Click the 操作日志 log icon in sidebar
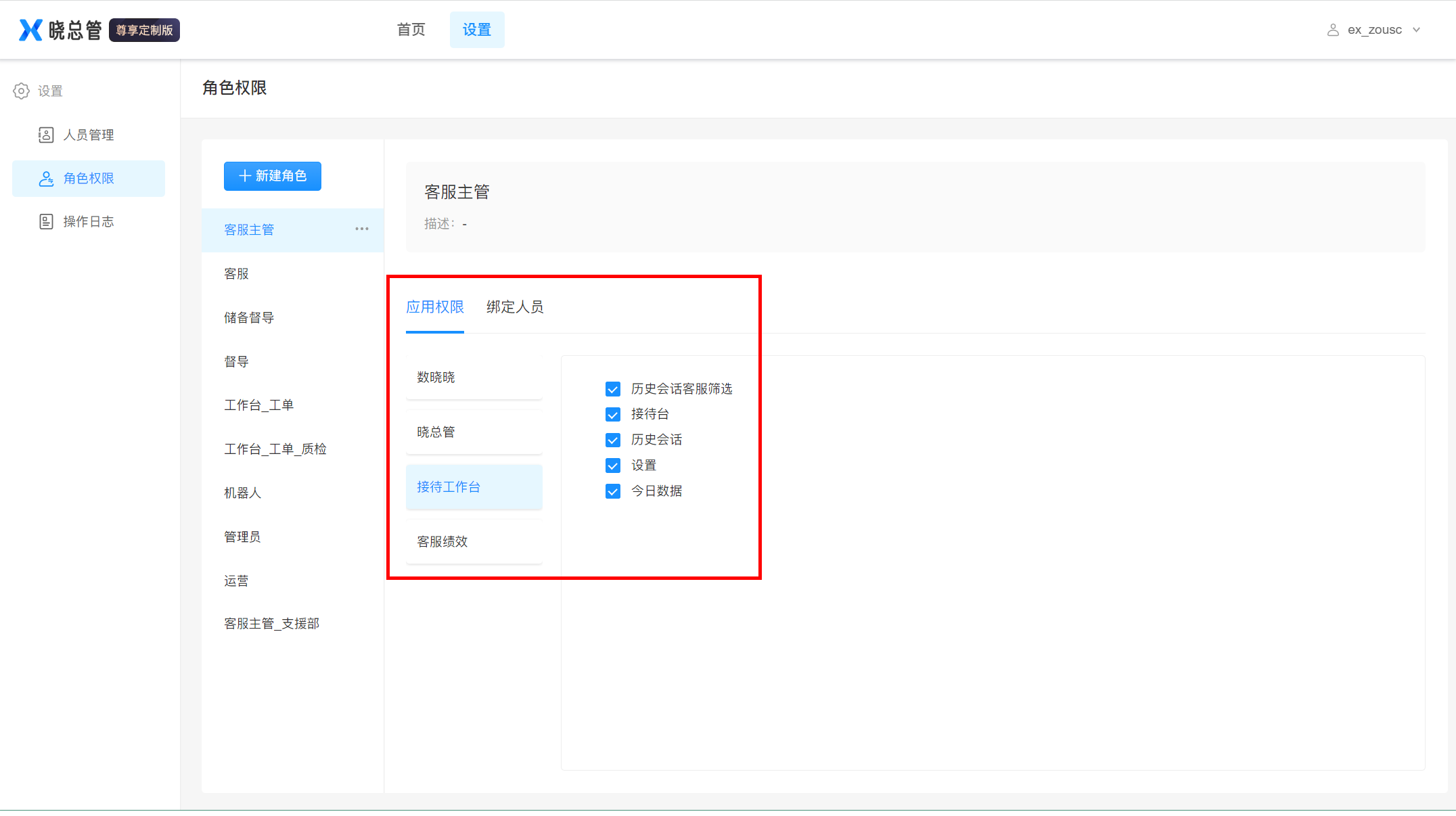The image size is (1456, 816). [x=46, y=221]
